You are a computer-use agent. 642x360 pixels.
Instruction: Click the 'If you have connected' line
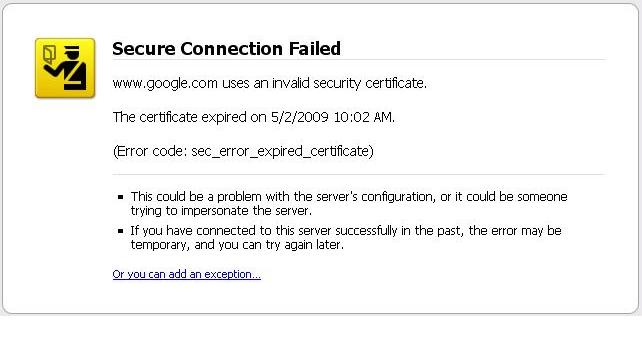point(346,231)
